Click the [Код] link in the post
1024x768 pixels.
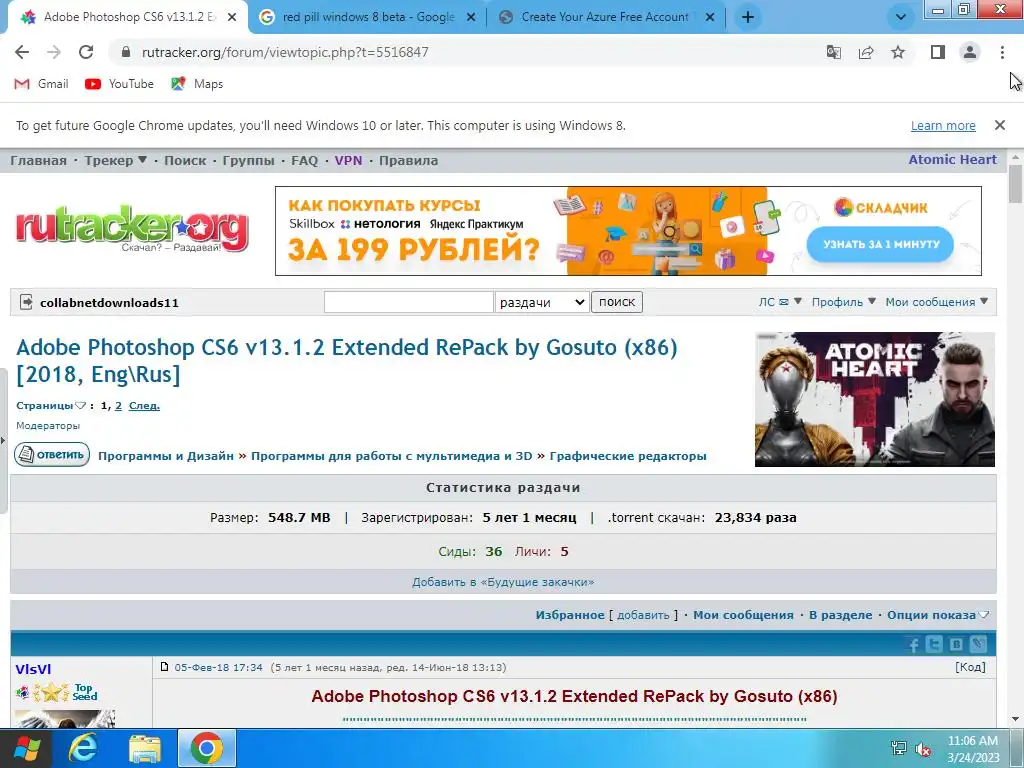(x=970, y=667)
